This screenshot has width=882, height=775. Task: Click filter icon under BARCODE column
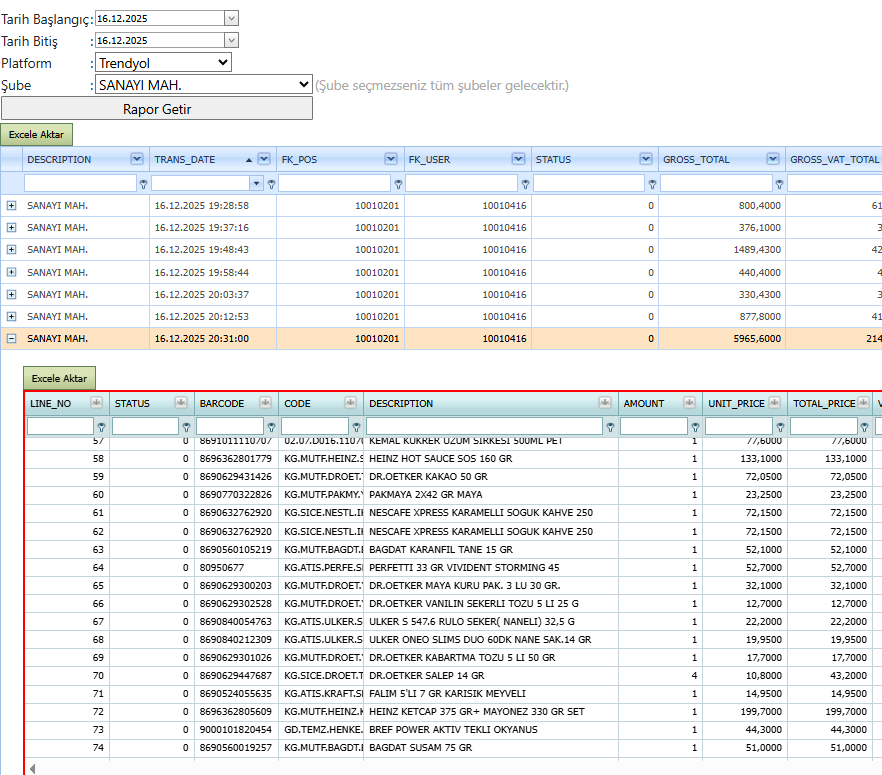[271, 427]
